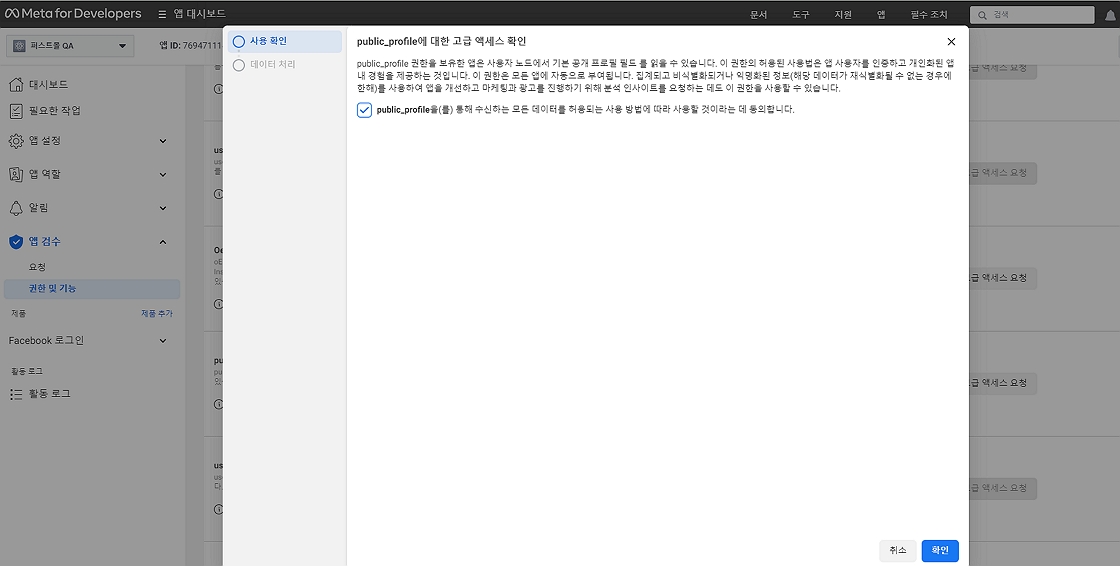1120x566 pixels.
Task: Click the 활동 로그 sidebar link
Action: pos(49,394)
